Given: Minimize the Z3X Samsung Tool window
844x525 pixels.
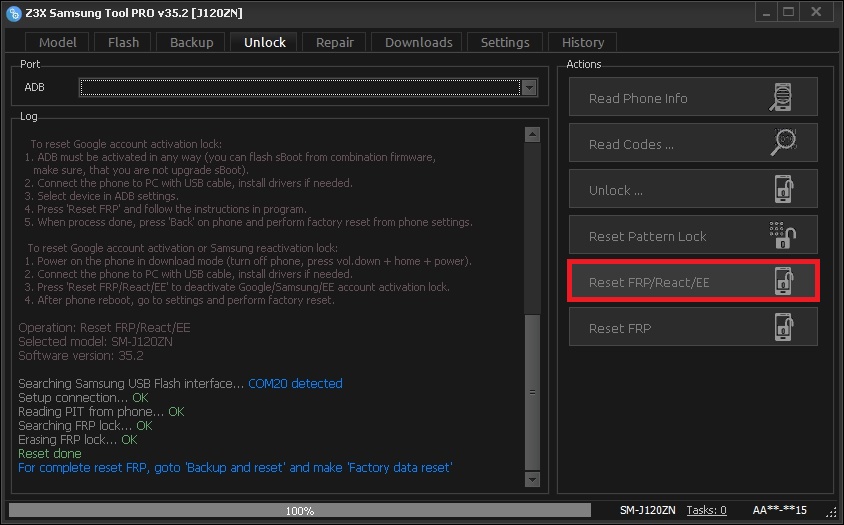Looking at the screenshot, I should [x=766, y=12].
